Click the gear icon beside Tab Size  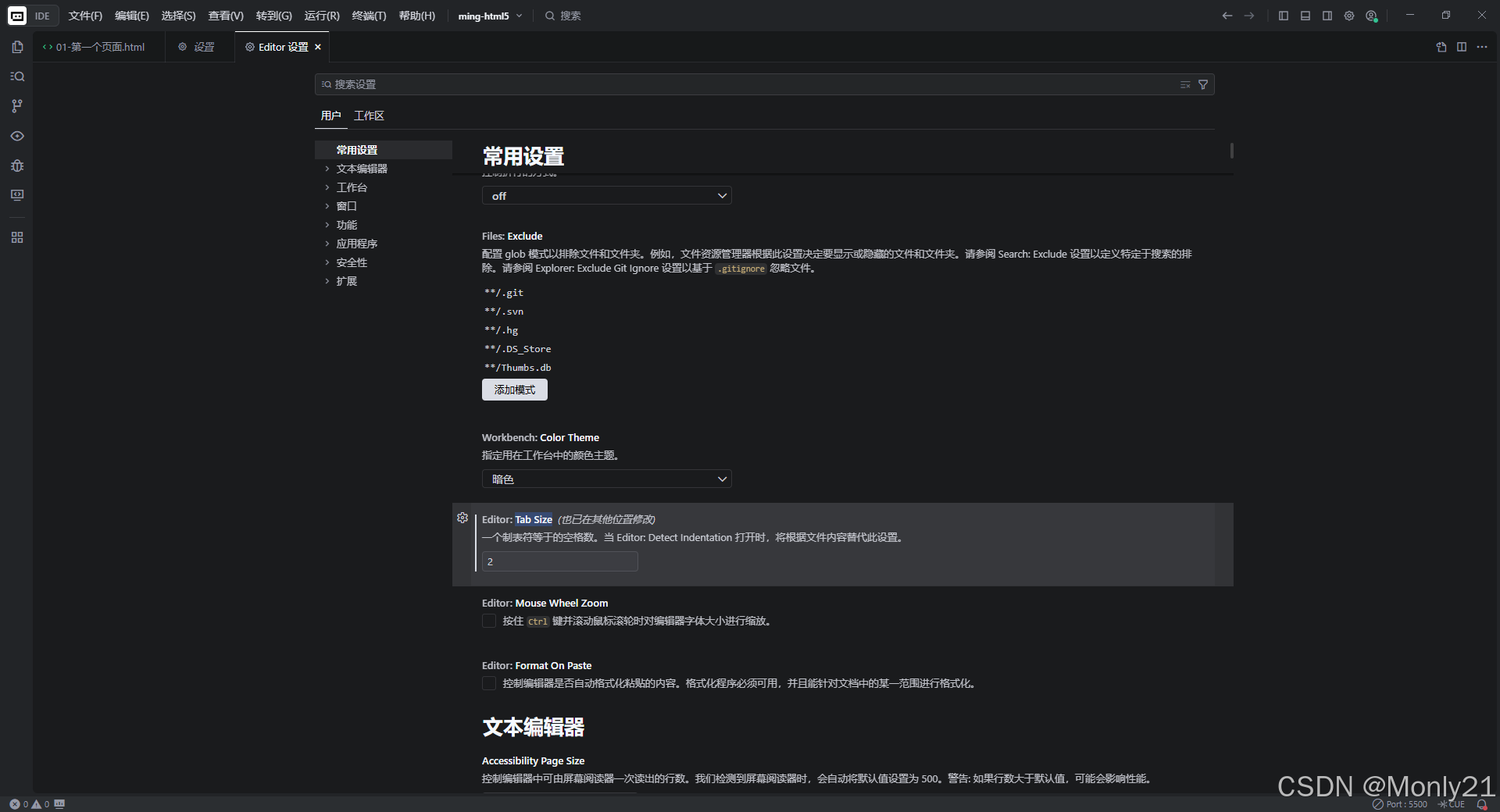click(x=462, y=518)
